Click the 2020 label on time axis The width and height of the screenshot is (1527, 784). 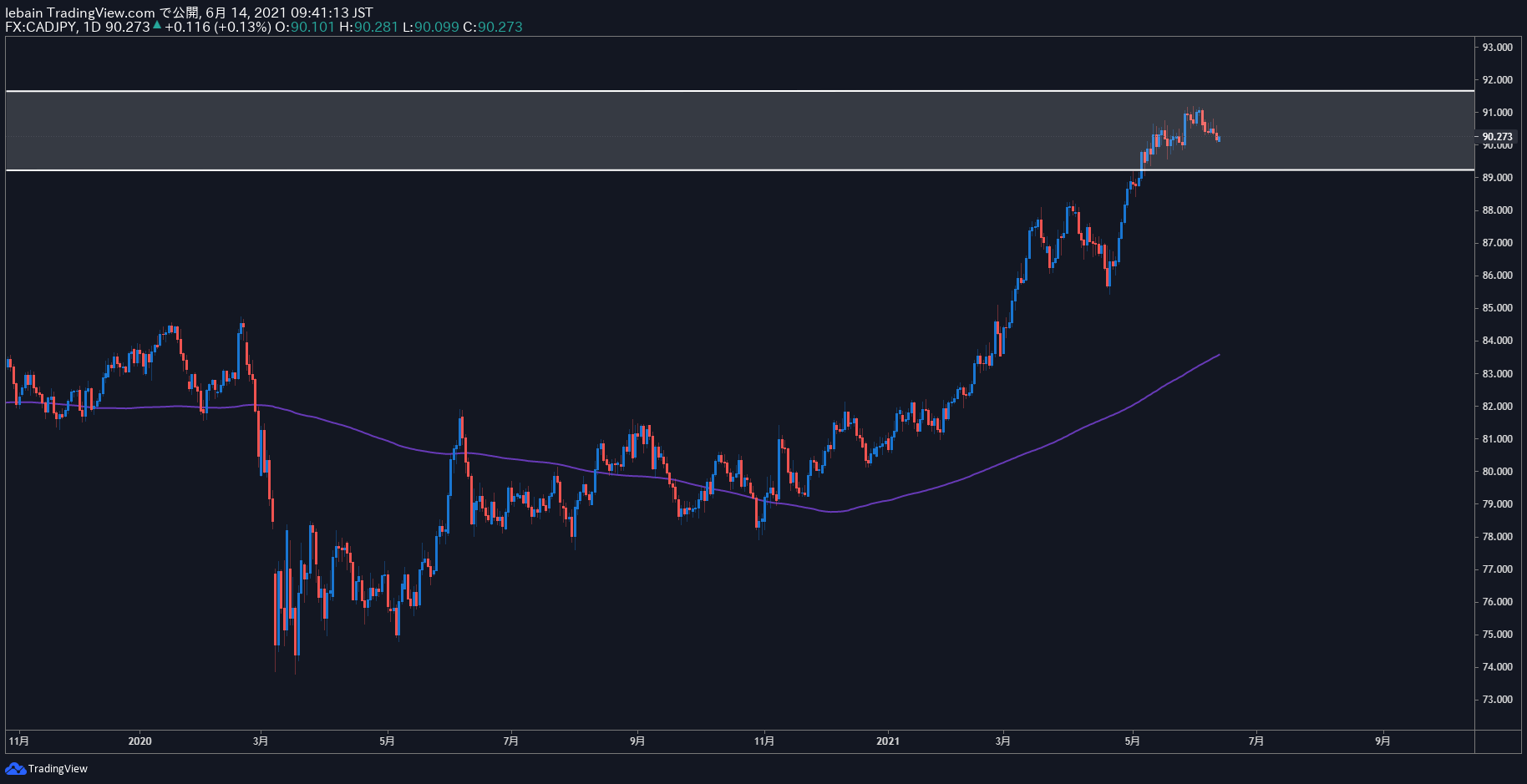[140, 741]
